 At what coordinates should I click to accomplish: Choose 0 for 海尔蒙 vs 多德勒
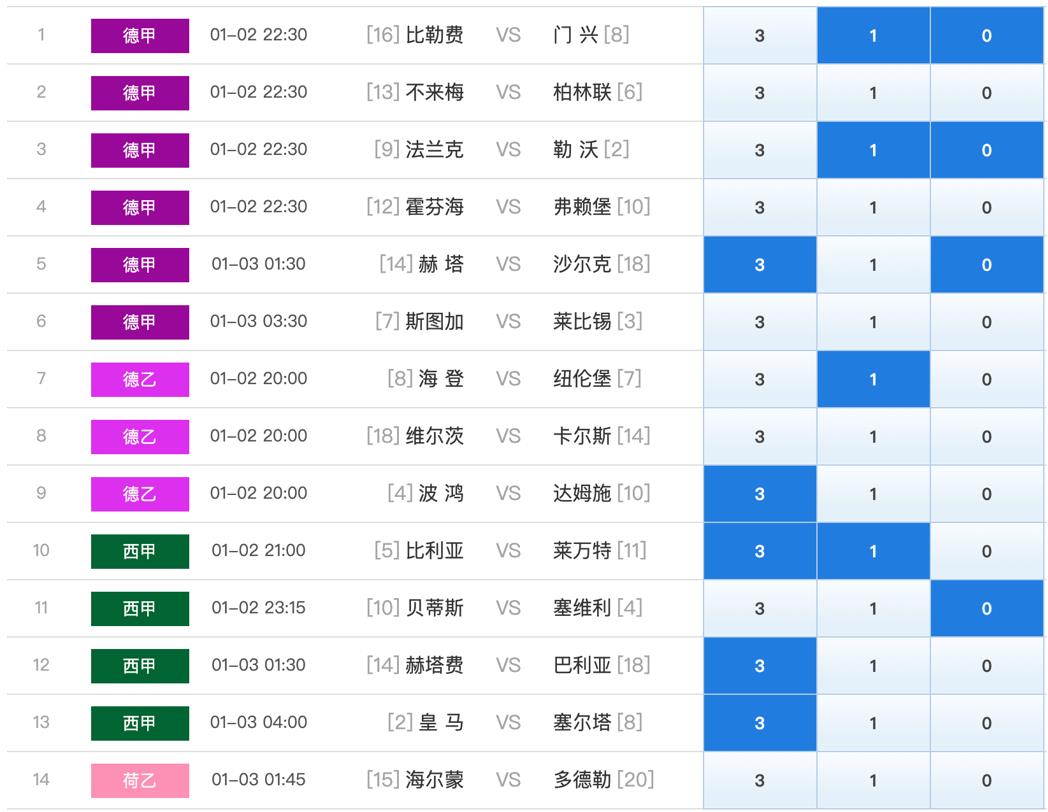[x=987, y=781]
